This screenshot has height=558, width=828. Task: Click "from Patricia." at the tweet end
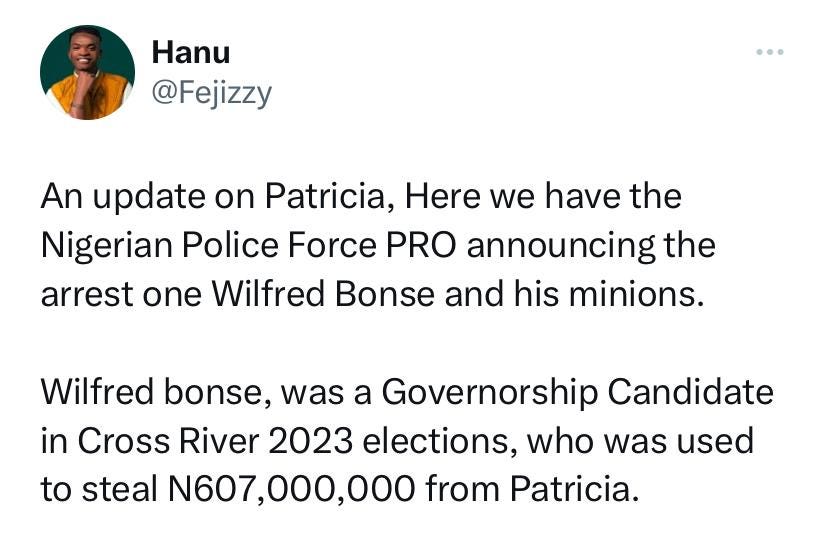pyautogui.click(x=532, y=489)
